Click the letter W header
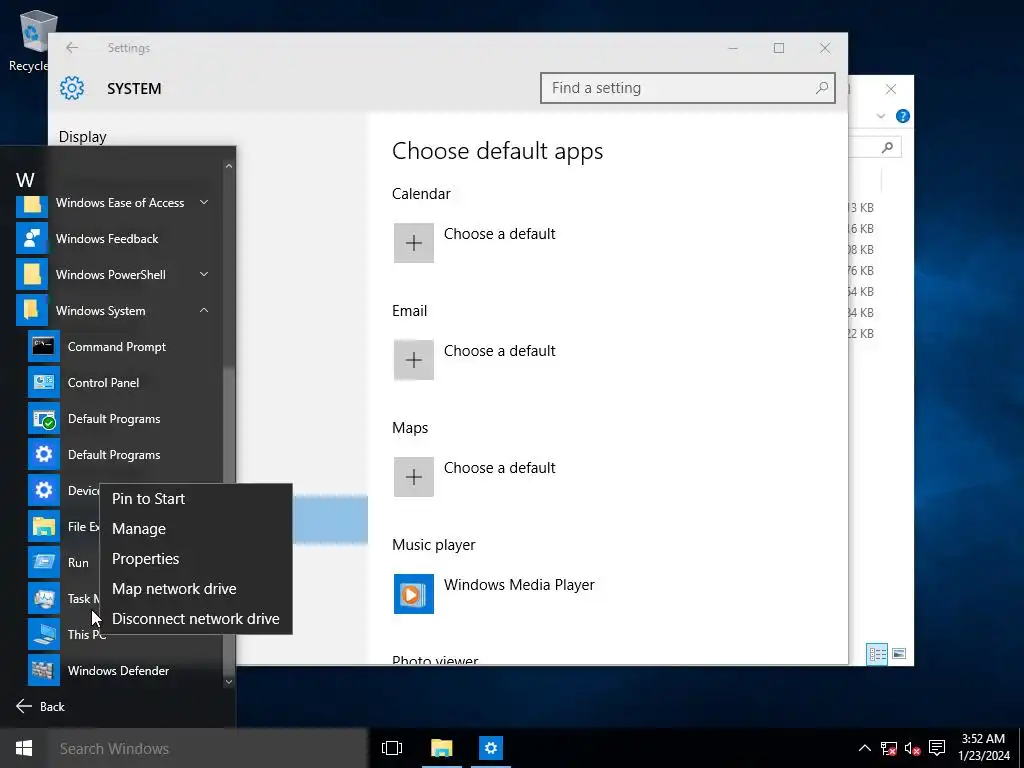1024x768 pixels. tap(25, 180)
